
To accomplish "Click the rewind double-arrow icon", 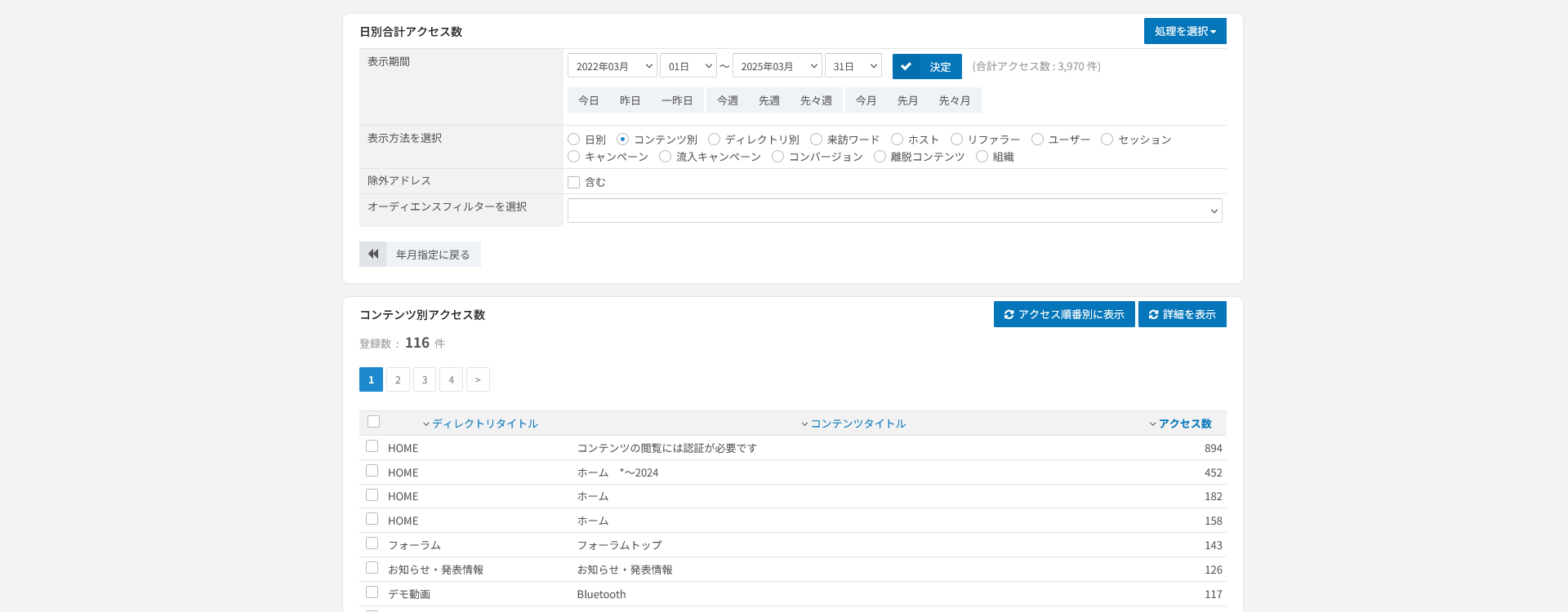I will [372, 255].
